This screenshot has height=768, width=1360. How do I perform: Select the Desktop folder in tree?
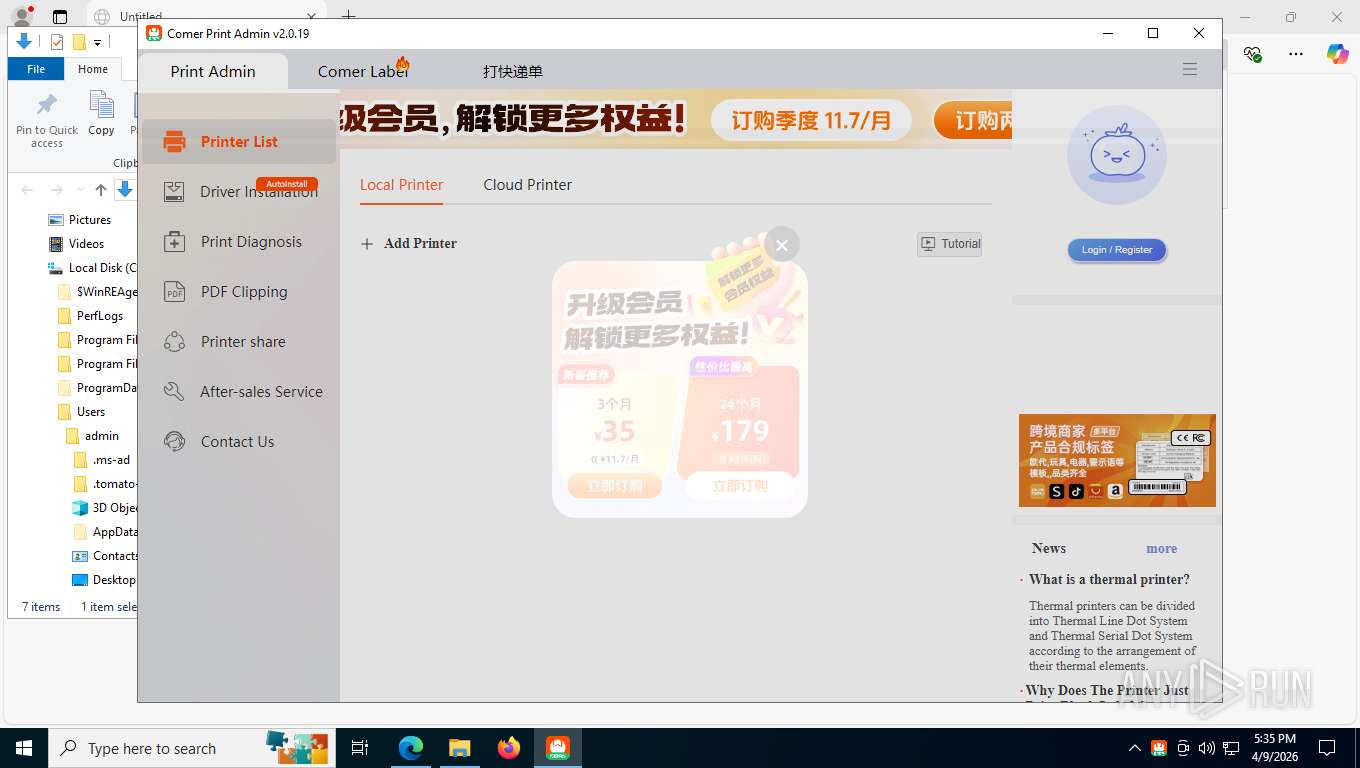[x=104, y=579]
